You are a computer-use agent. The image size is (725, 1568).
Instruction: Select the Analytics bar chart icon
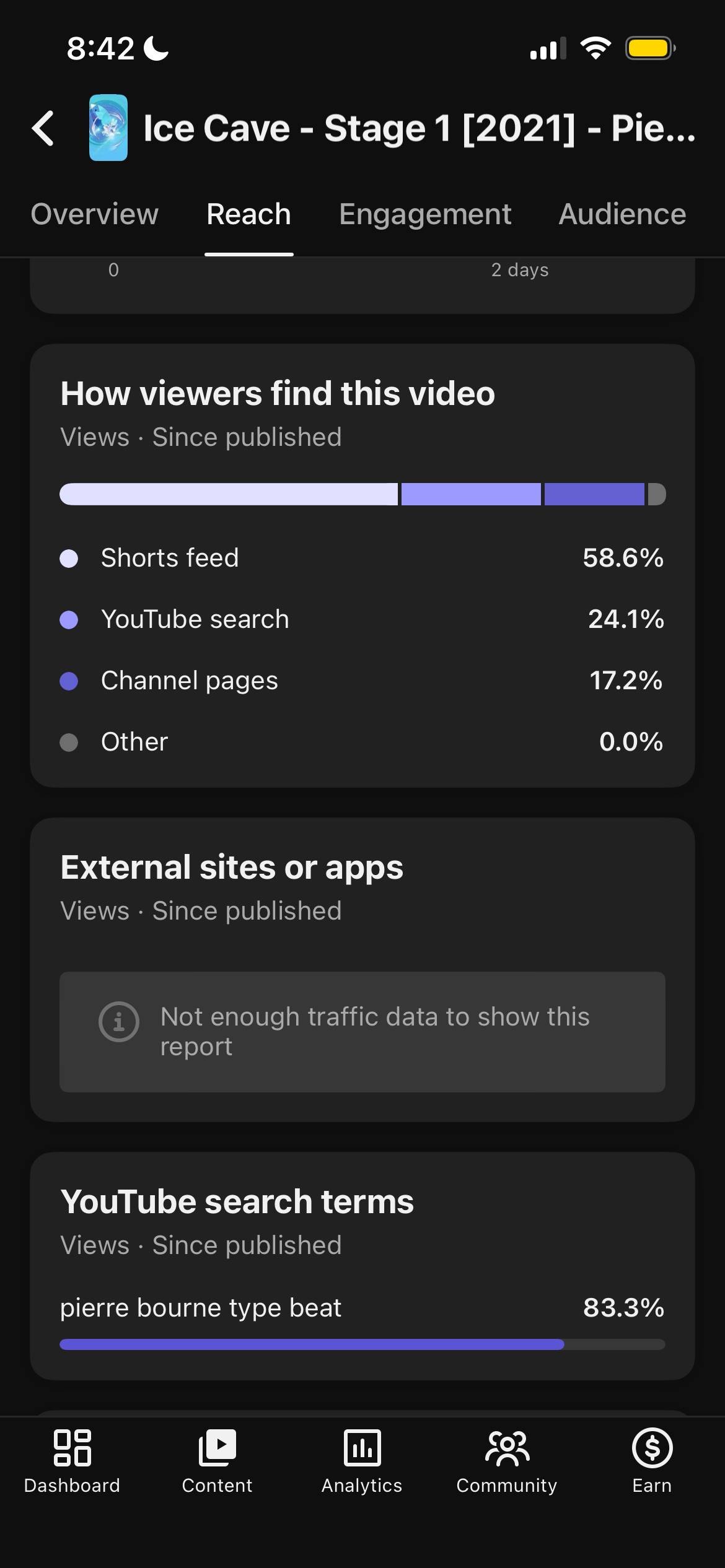click(x=362, y=1448)
